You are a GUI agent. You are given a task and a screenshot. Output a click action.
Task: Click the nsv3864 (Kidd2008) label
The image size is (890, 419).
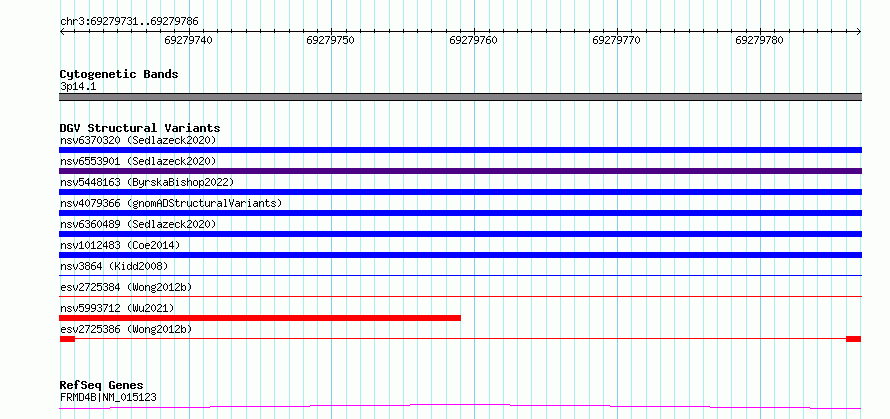pyautogui.click(x=114, y=266)
